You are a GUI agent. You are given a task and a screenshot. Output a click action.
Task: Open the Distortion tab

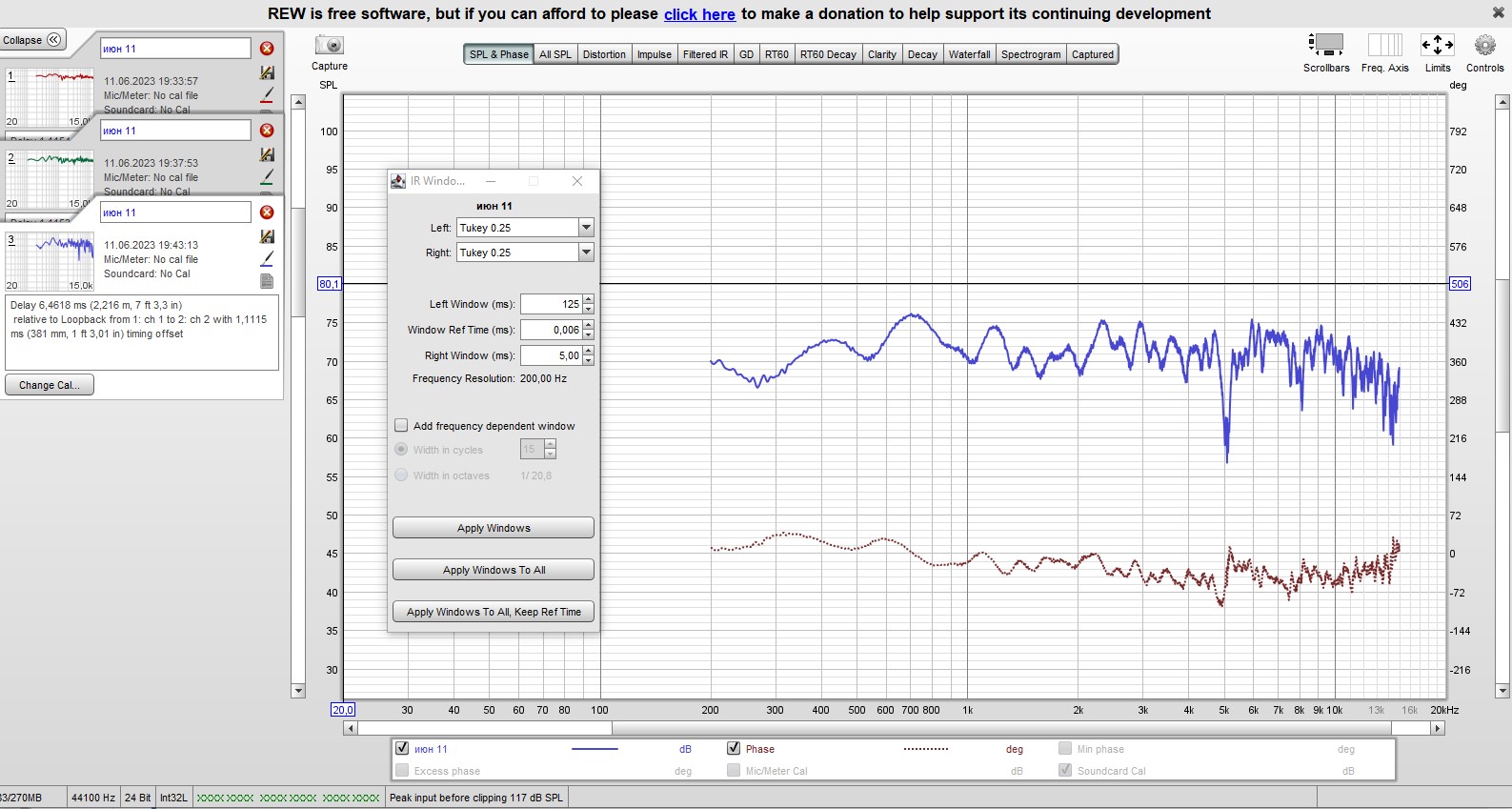(x=604, y=54)
